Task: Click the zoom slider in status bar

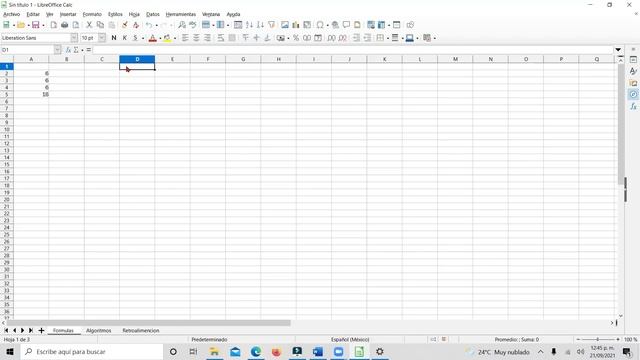Action: click(598, 340)
